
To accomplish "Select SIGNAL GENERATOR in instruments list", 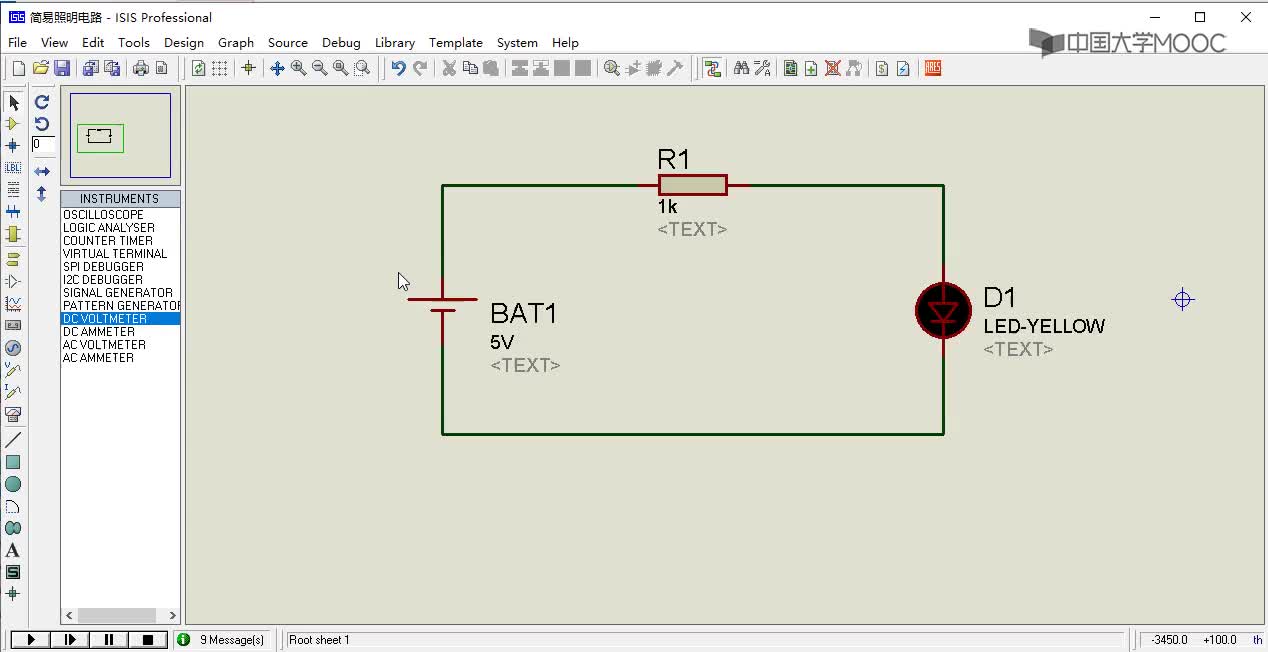I will (x=120, y=293).
